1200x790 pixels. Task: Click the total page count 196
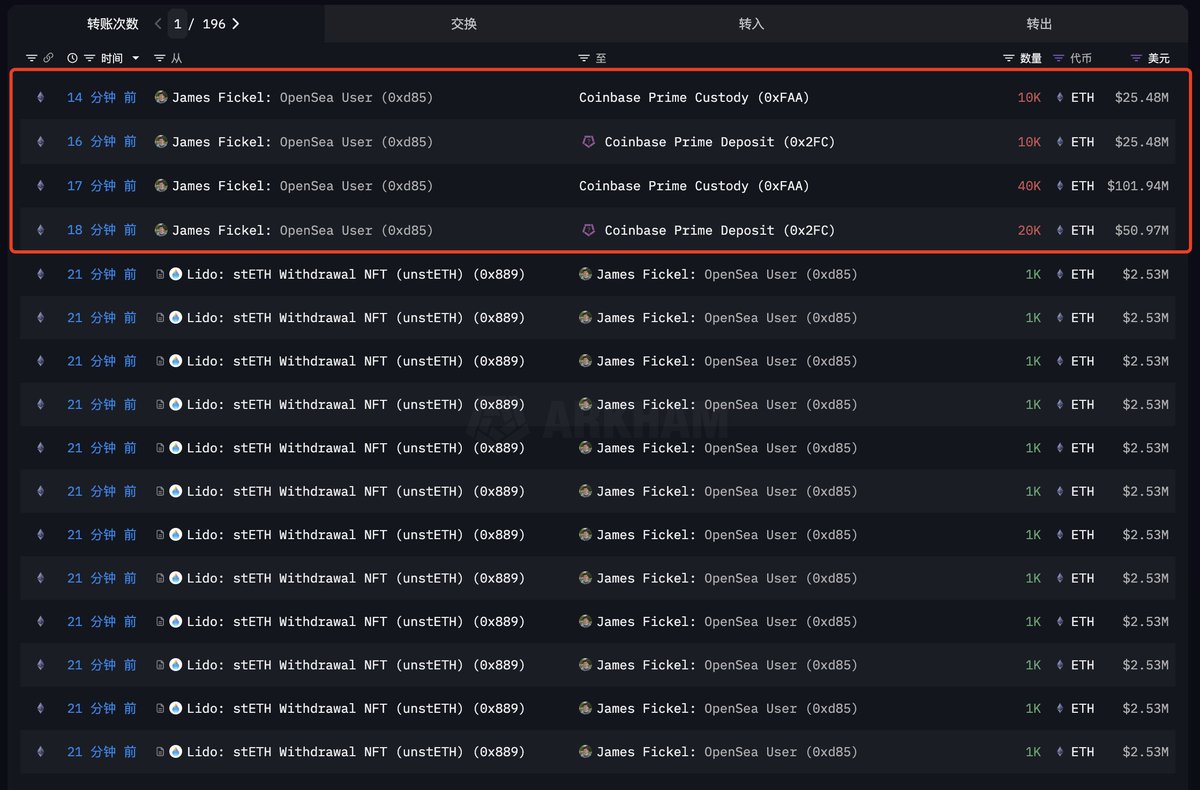click(214, 23)
